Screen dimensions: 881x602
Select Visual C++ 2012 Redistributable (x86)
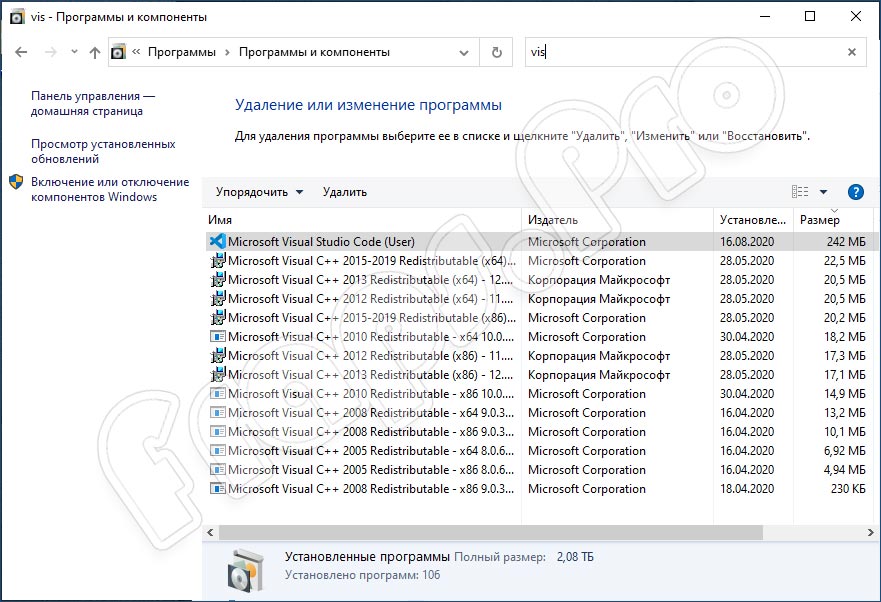pos(540,356)
